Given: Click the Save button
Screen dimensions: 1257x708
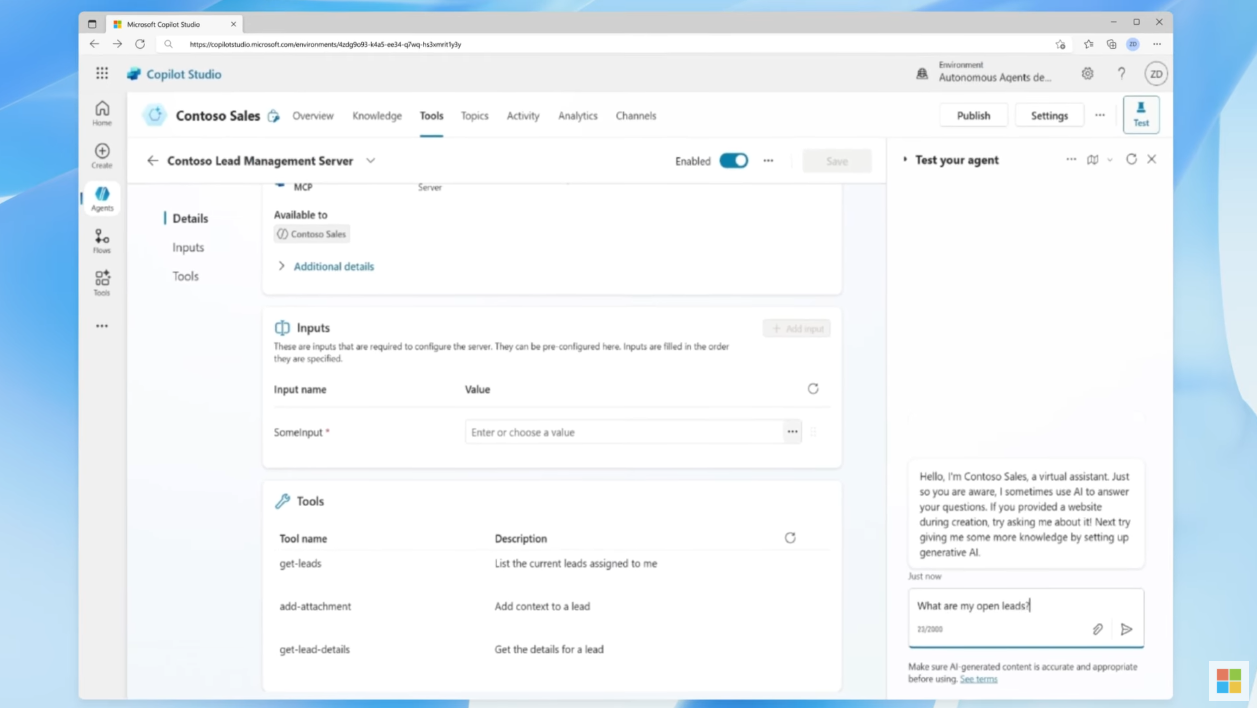Looking at the screenshot, I should [837, 160].
